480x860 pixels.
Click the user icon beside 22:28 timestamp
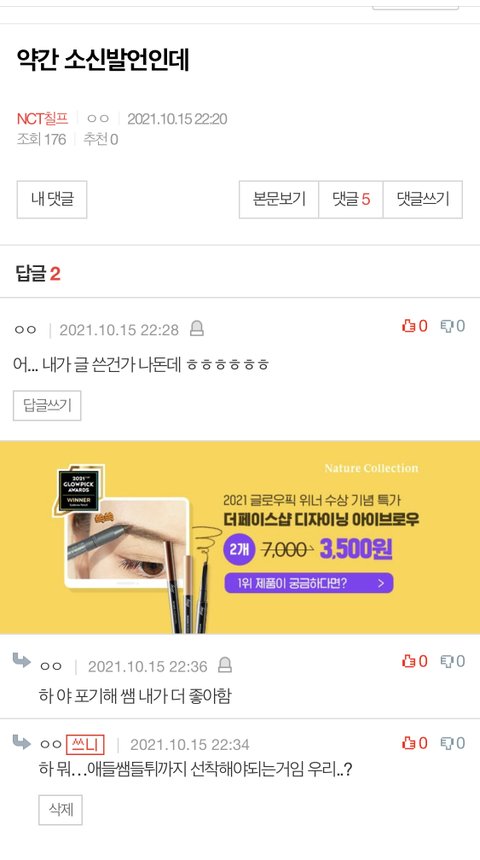click(197, 329)
